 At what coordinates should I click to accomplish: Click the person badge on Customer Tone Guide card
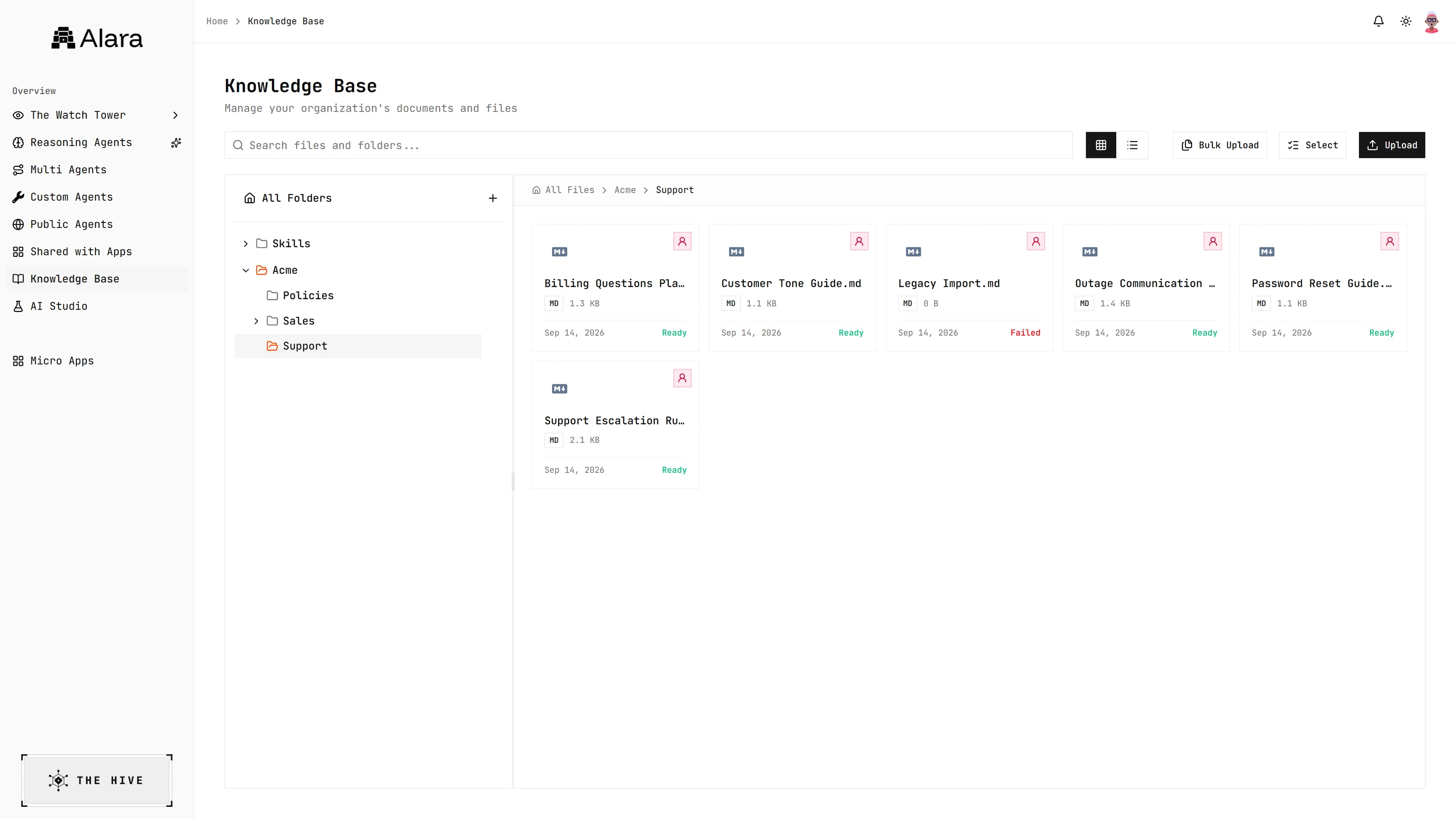pyautogui.click(x=859, y=241)
